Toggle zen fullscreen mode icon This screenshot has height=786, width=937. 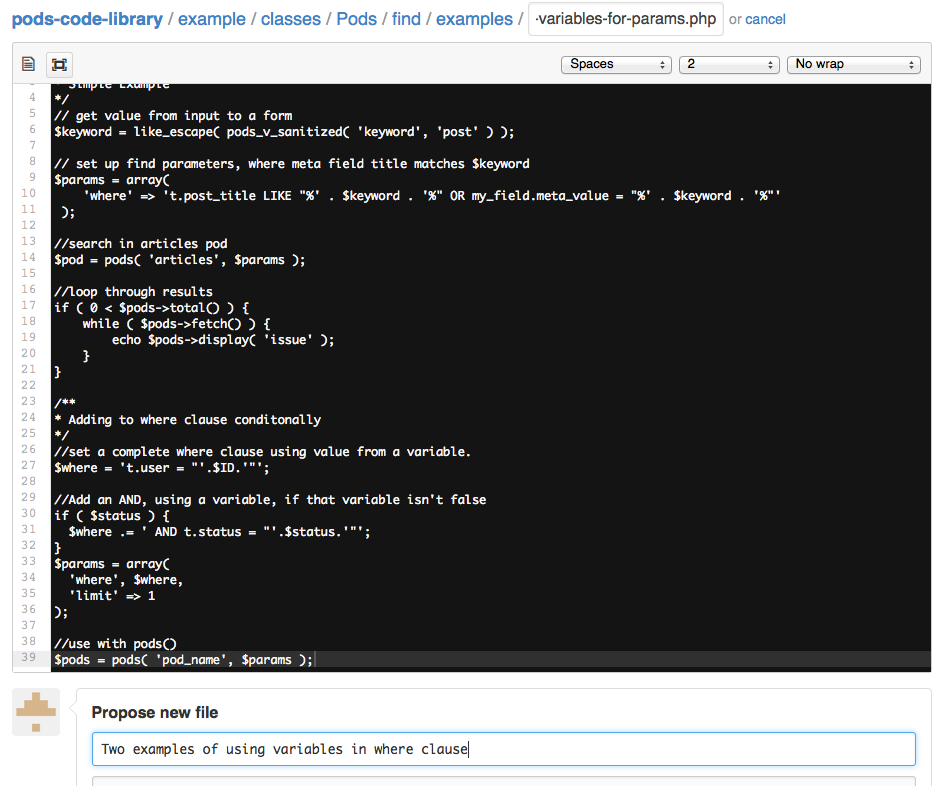pyautogui.click(x=59, y=64)
